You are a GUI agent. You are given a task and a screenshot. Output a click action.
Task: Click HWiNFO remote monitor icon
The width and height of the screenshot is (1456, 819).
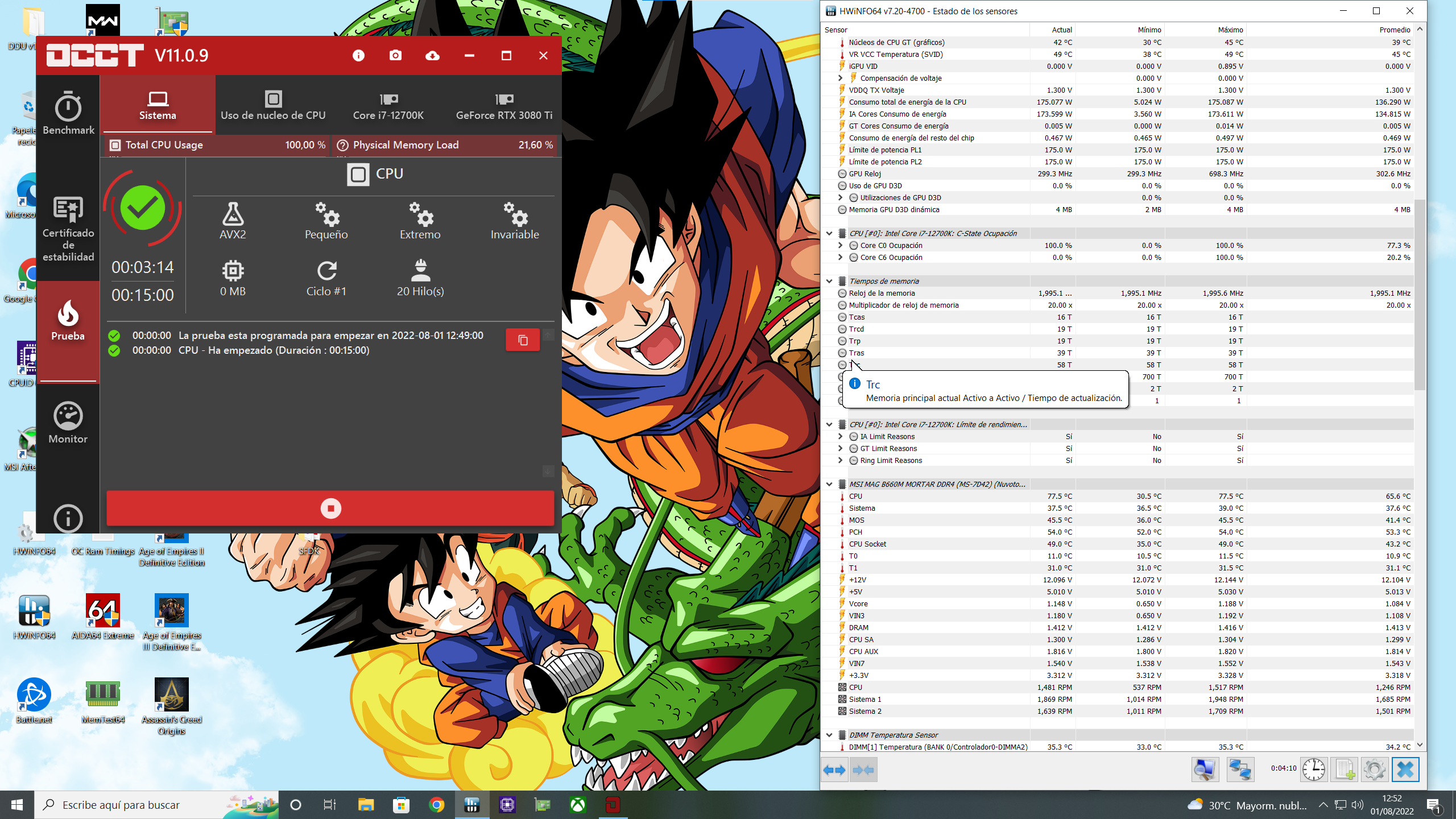(x=1205, y=770)
